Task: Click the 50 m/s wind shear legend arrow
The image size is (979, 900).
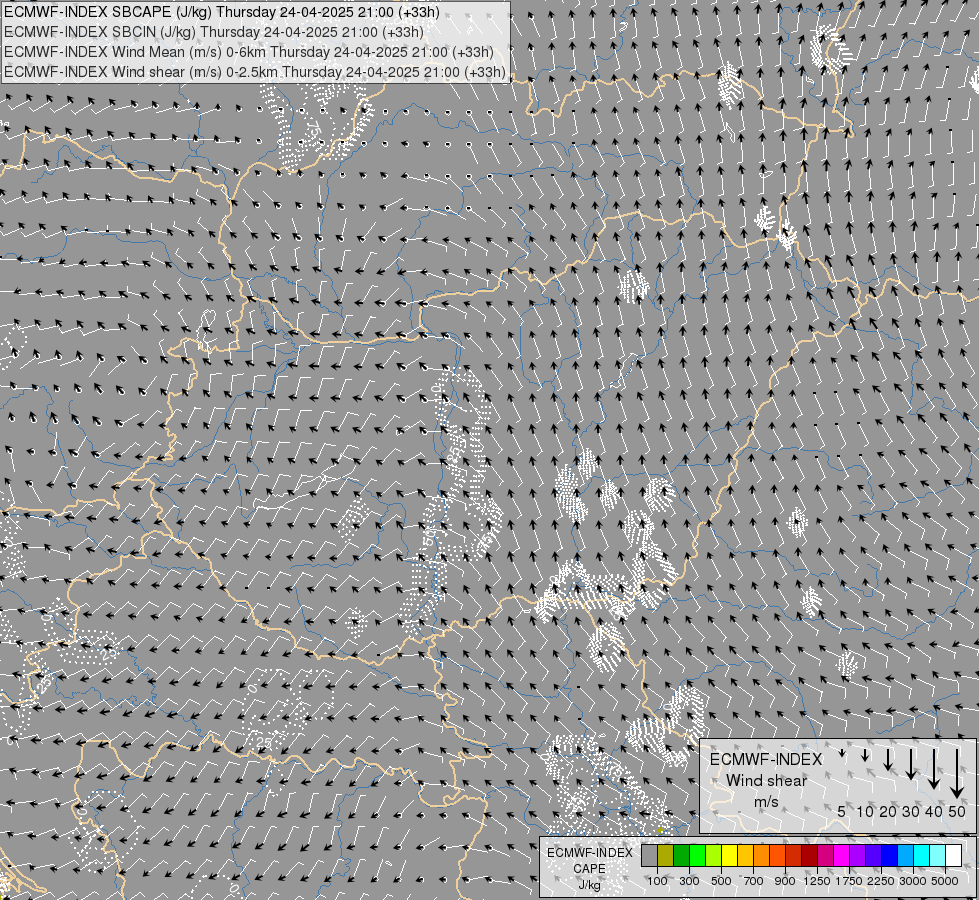Action: tap(957, 773)
